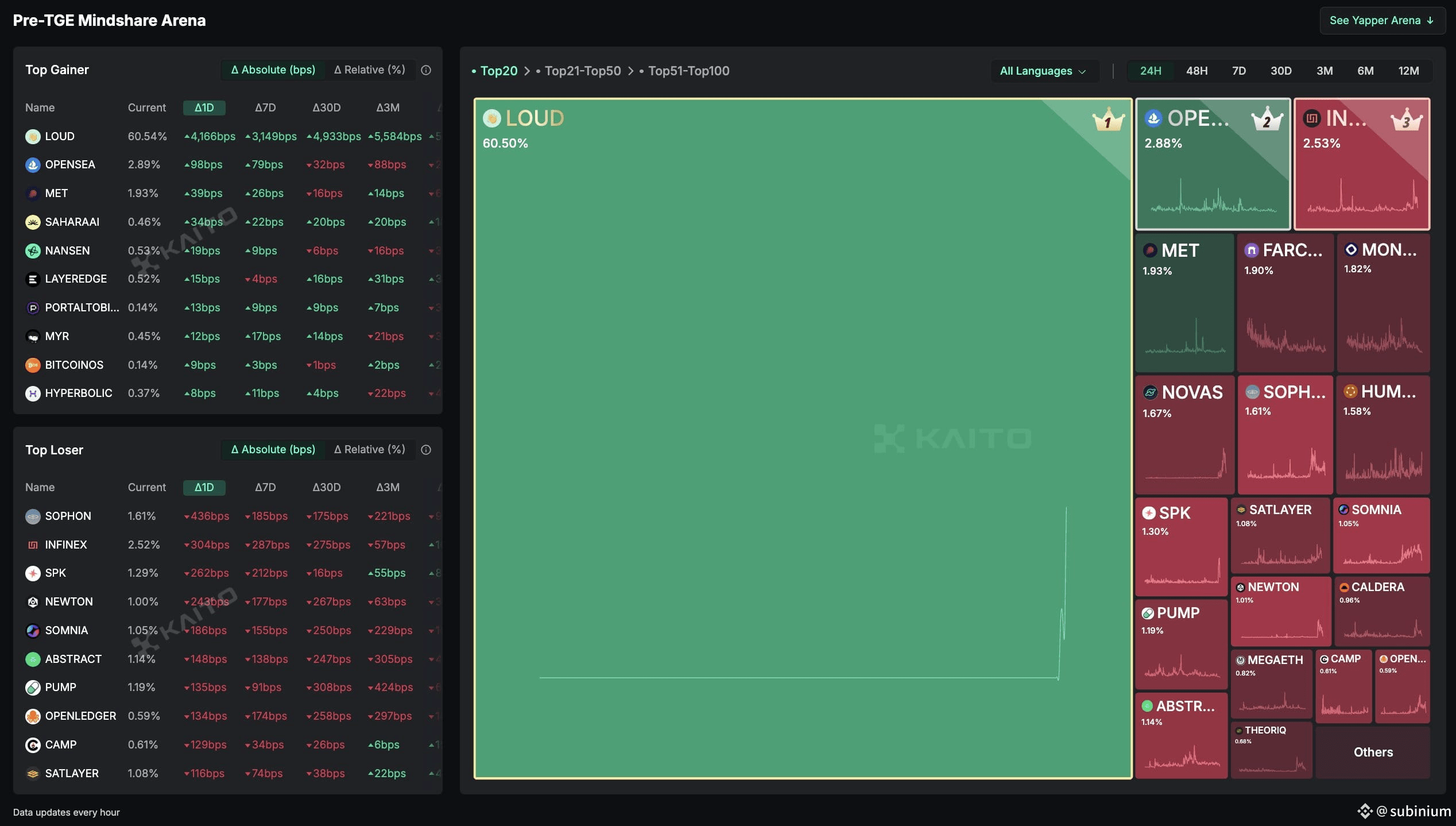The width and height of the screenshot is (1456, 826).
Task: Switch Top Loser to Relative (%) mode
Action: pos(370,450)
